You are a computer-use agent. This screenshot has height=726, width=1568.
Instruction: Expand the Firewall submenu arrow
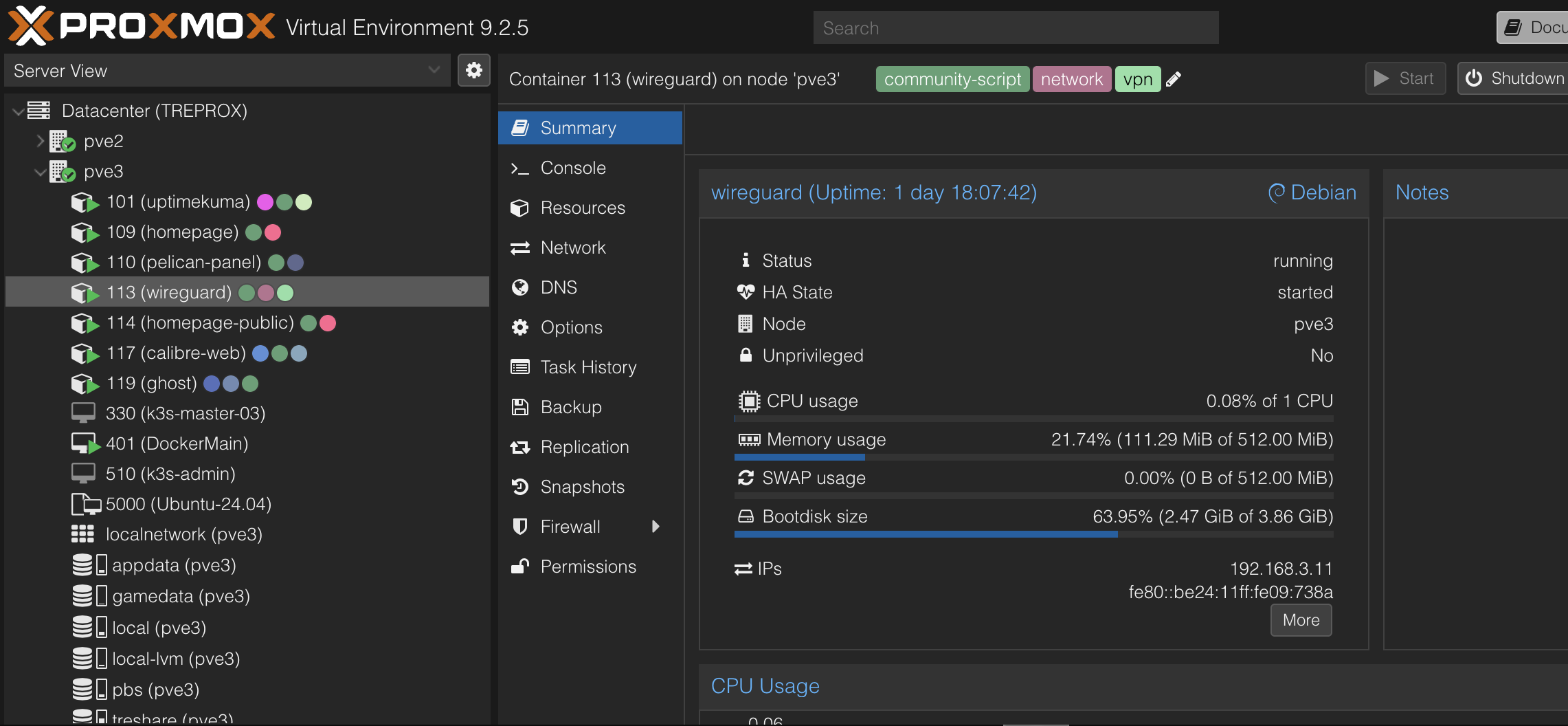click(656, 527)
